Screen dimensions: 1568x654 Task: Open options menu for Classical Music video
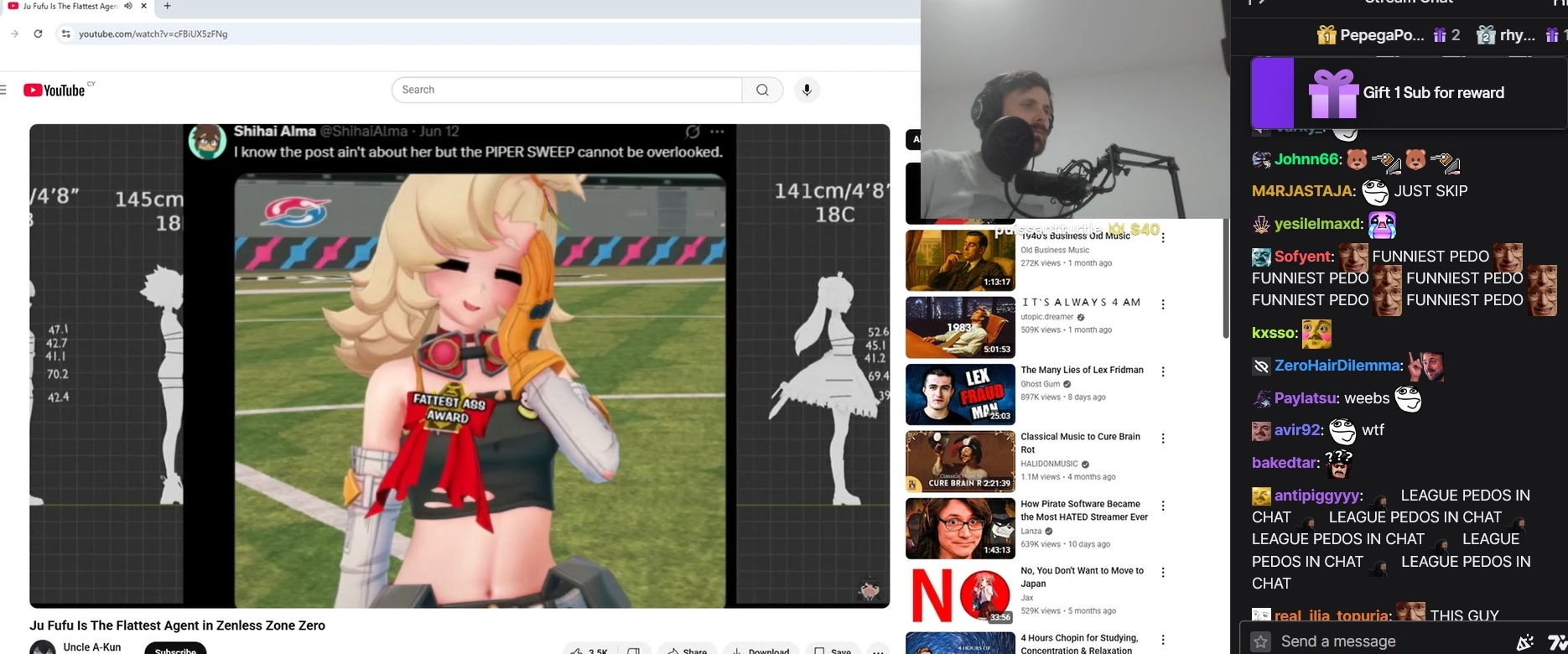(x=1163, y=439)
